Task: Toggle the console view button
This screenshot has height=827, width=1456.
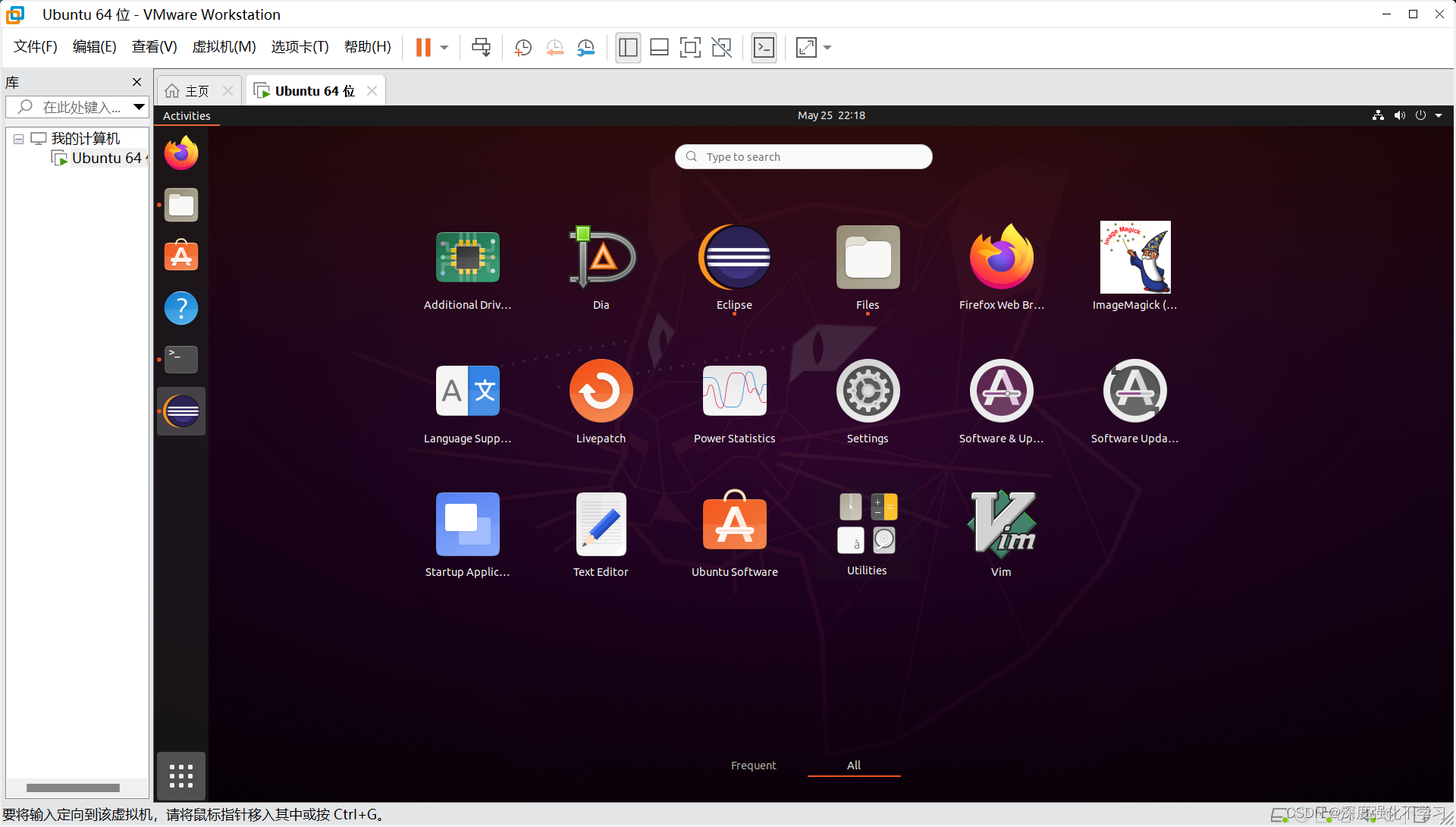Action: click(764, 48)
